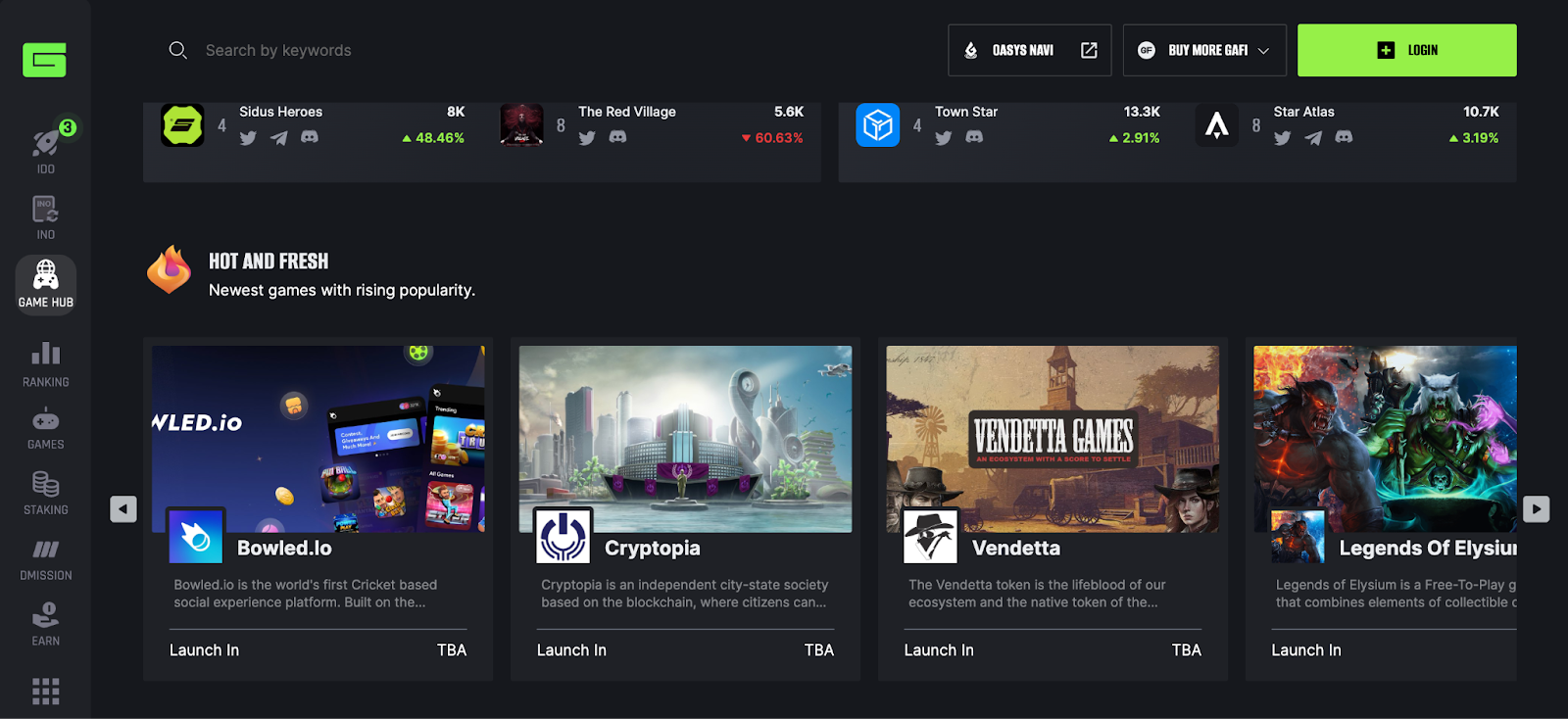Click the Vendetta Launch In TBA value

(x=1187, y=650)
